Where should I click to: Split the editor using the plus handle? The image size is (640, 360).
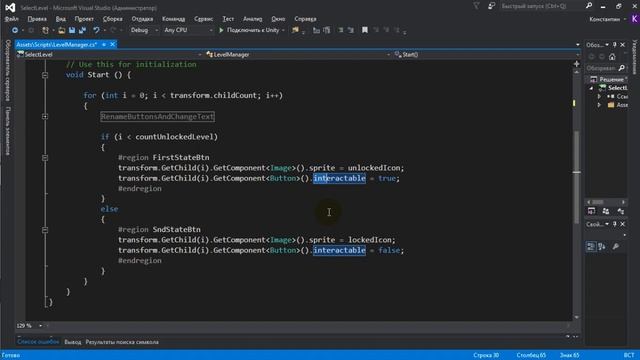coord(576,64)
